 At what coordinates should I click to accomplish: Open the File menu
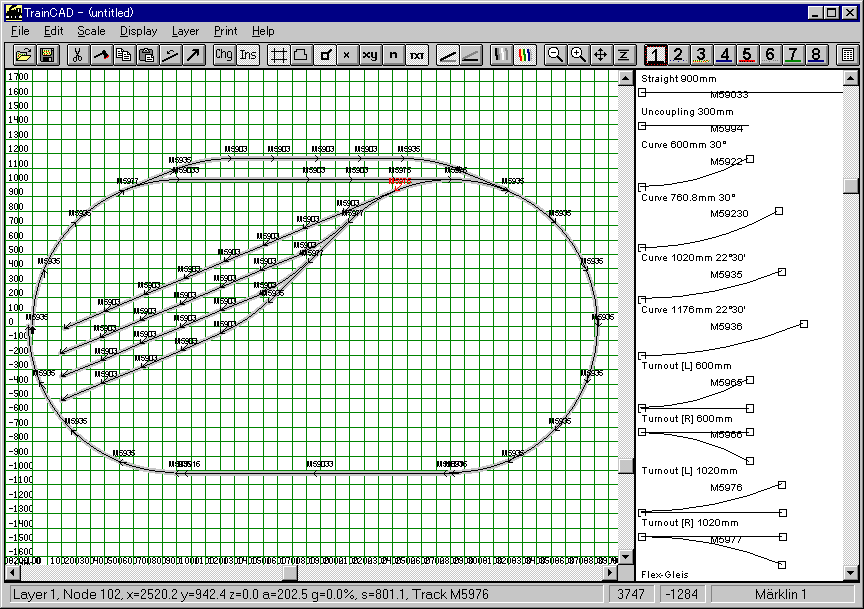20,31
